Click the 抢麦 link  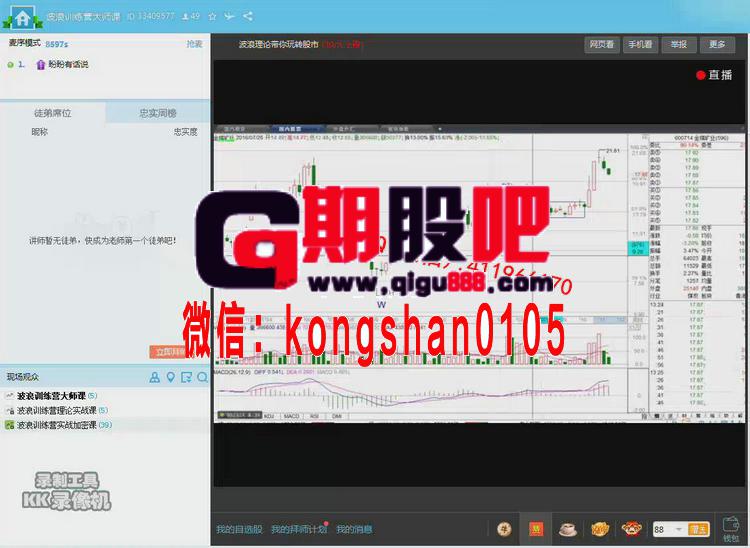pyautogui.click(x=194, y=44)
